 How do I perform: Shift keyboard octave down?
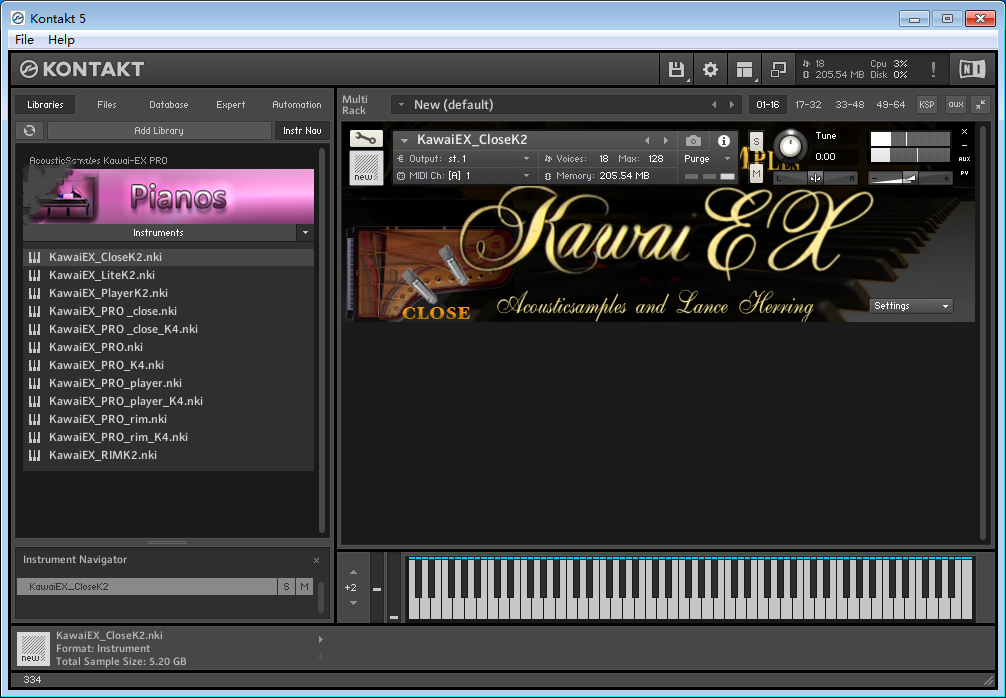[x=354, y=603]
